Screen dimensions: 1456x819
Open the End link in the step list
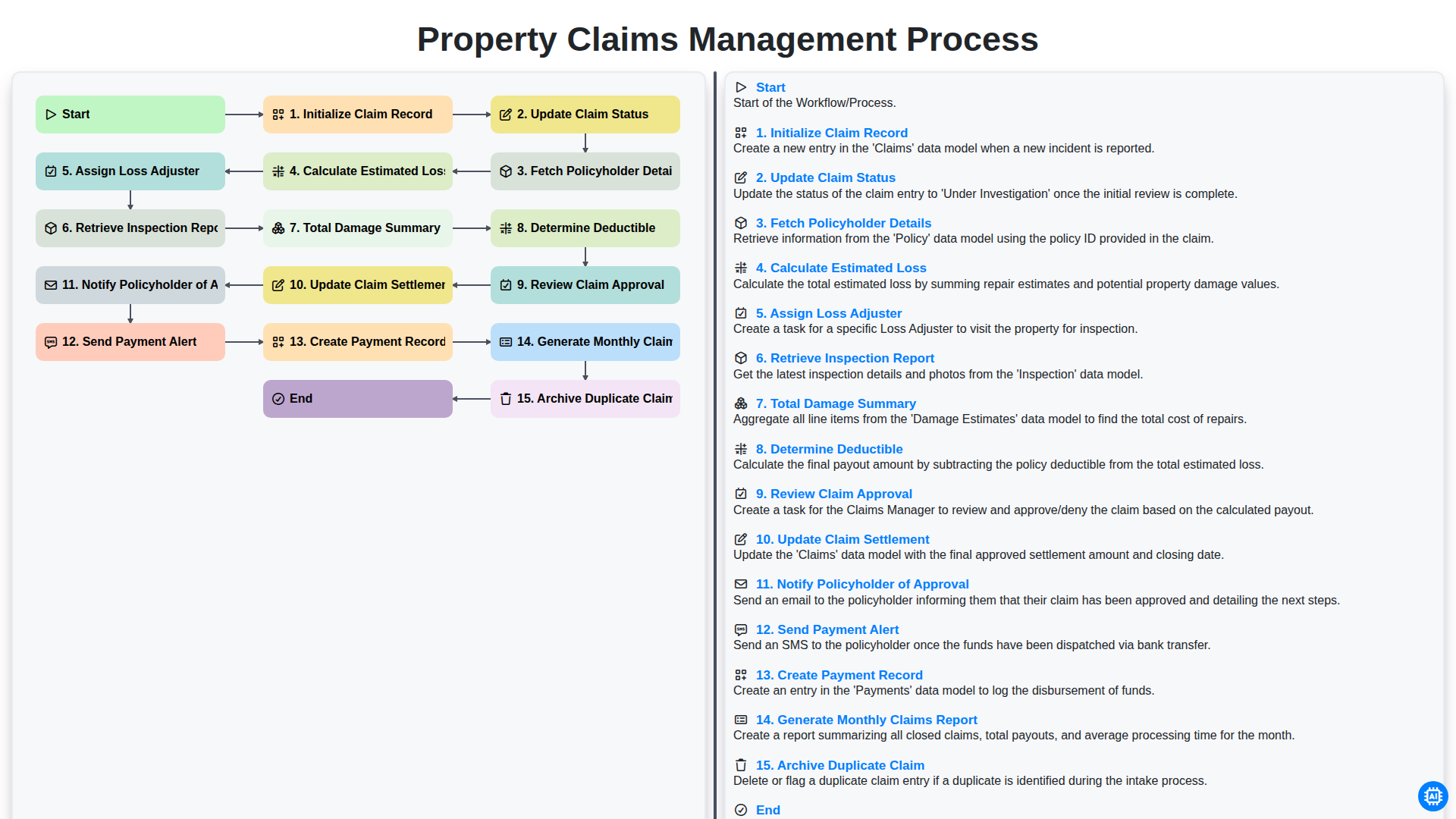pyautogui.click(x=768, y=810)
